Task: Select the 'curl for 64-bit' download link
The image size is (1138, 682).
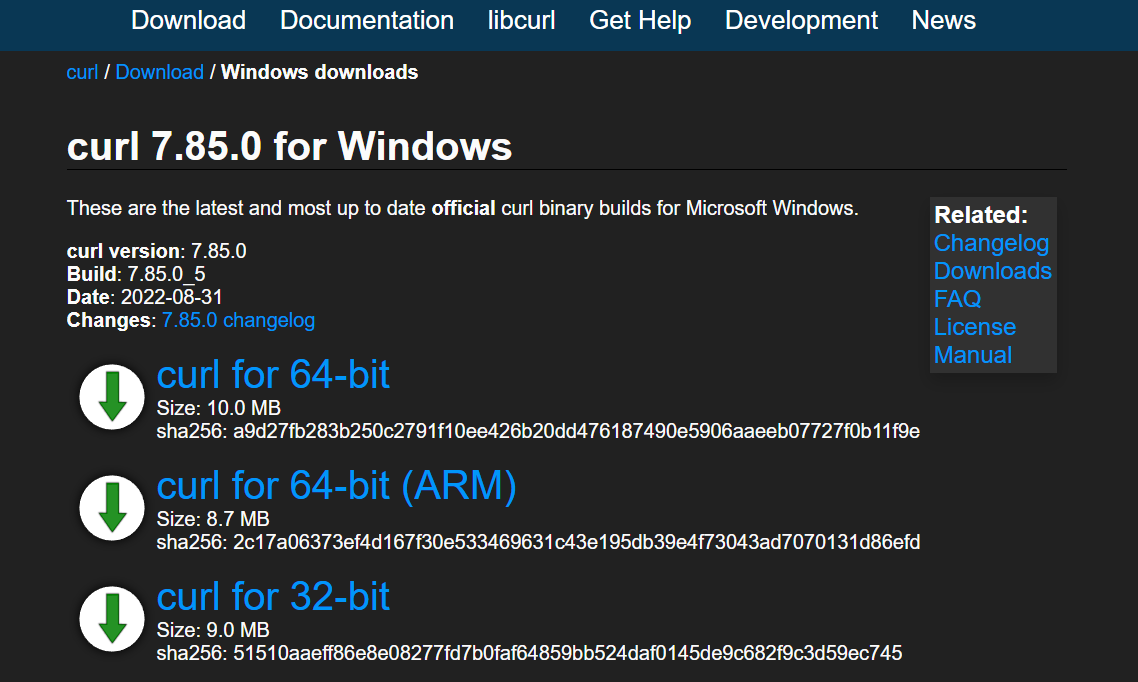Action: 273,374
